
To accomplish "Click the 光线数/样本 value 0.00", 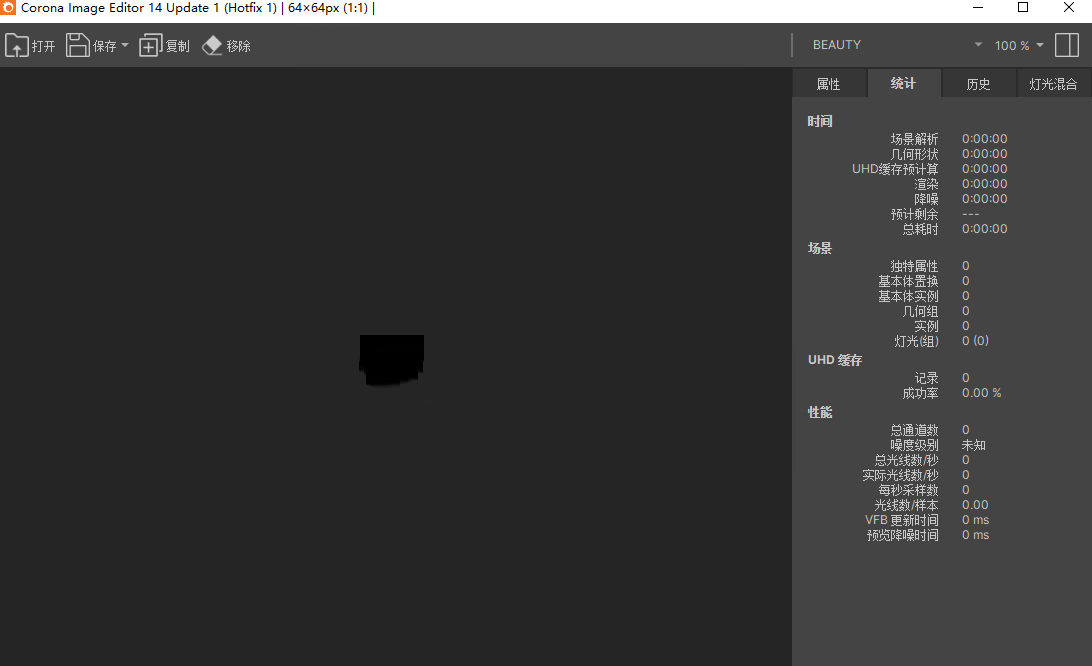I will pyautogui.click(x=975, y=504).
